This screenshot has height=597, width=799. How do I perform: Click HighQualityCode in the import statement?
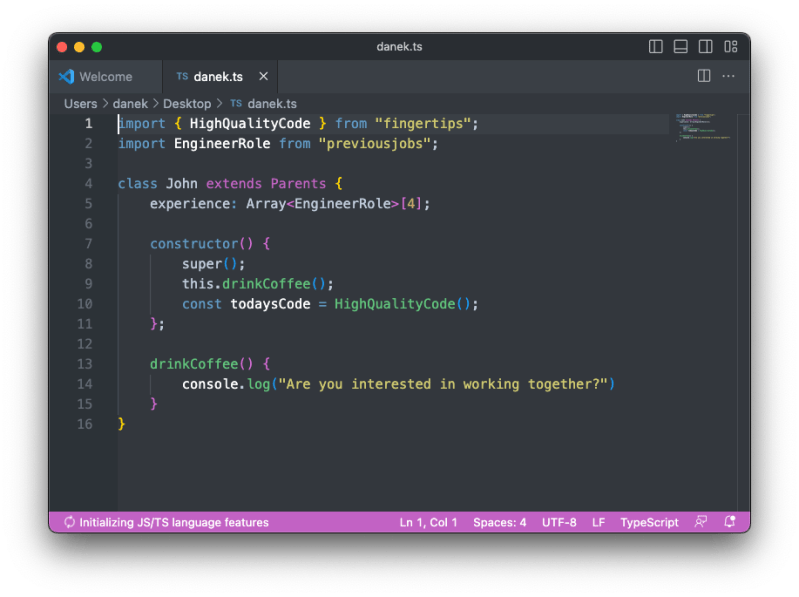pyautogui.click(x=250, y=123)
